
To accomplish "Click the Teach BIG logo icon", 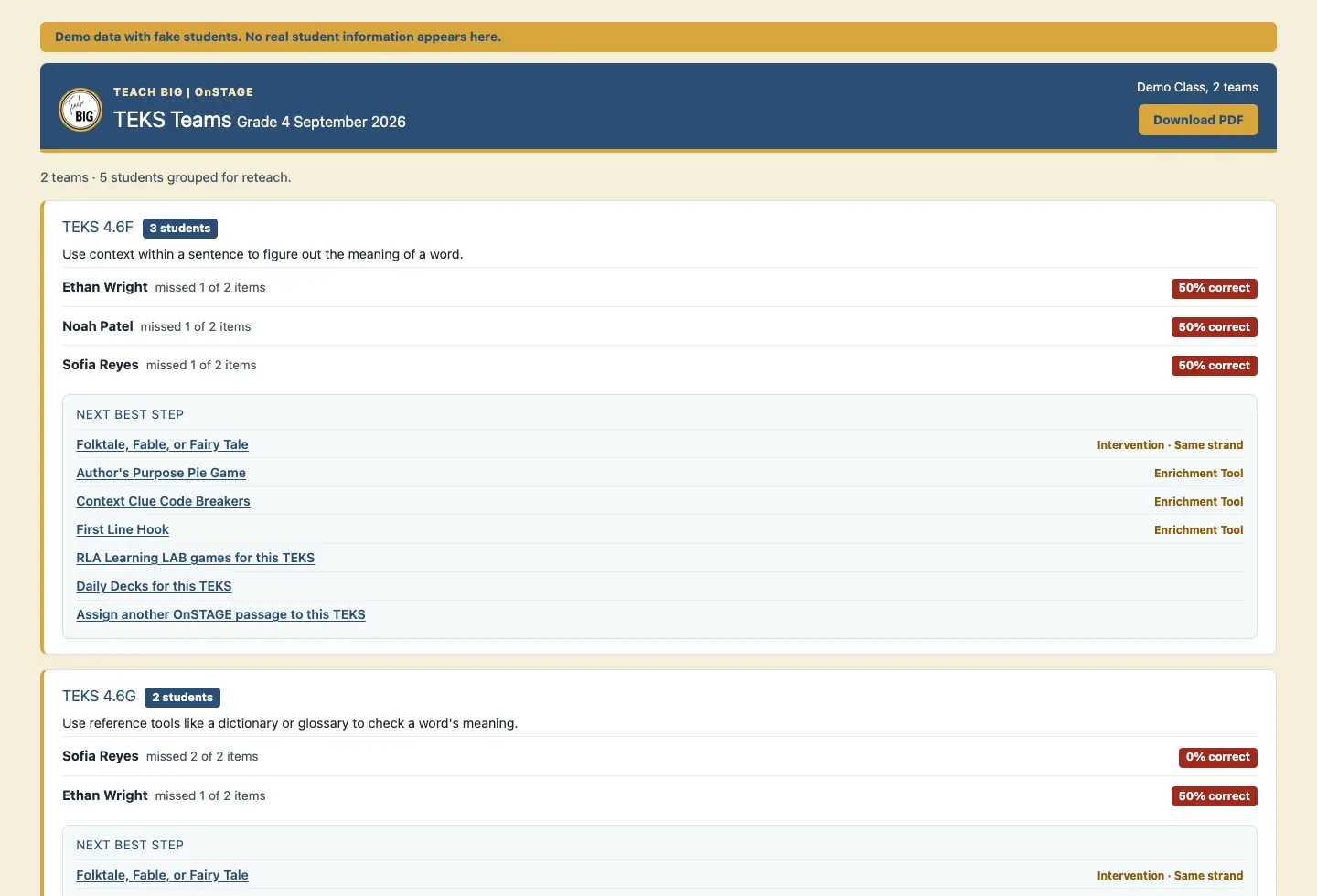I will point(80,110).
